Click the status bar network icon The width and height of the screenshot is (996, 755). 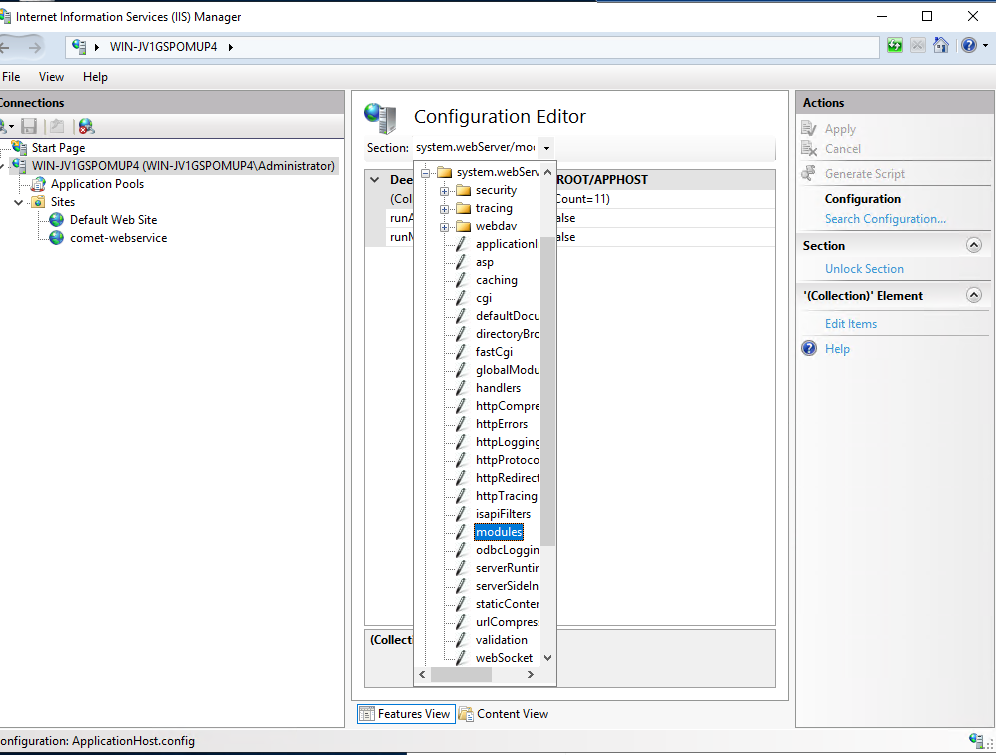point(976,740)
